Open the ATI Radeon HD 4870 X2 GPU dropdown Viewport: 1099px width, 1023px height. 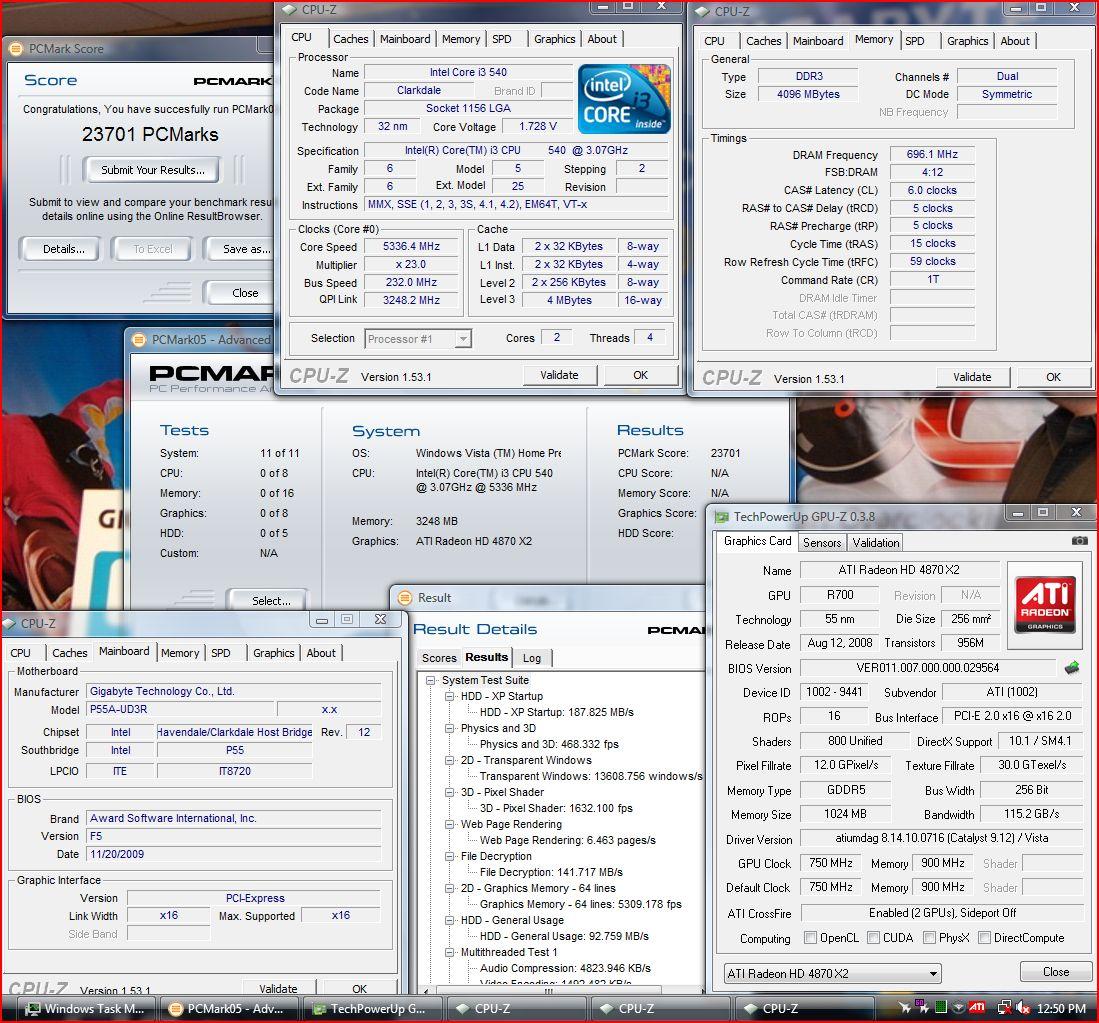tap(832, 973)
